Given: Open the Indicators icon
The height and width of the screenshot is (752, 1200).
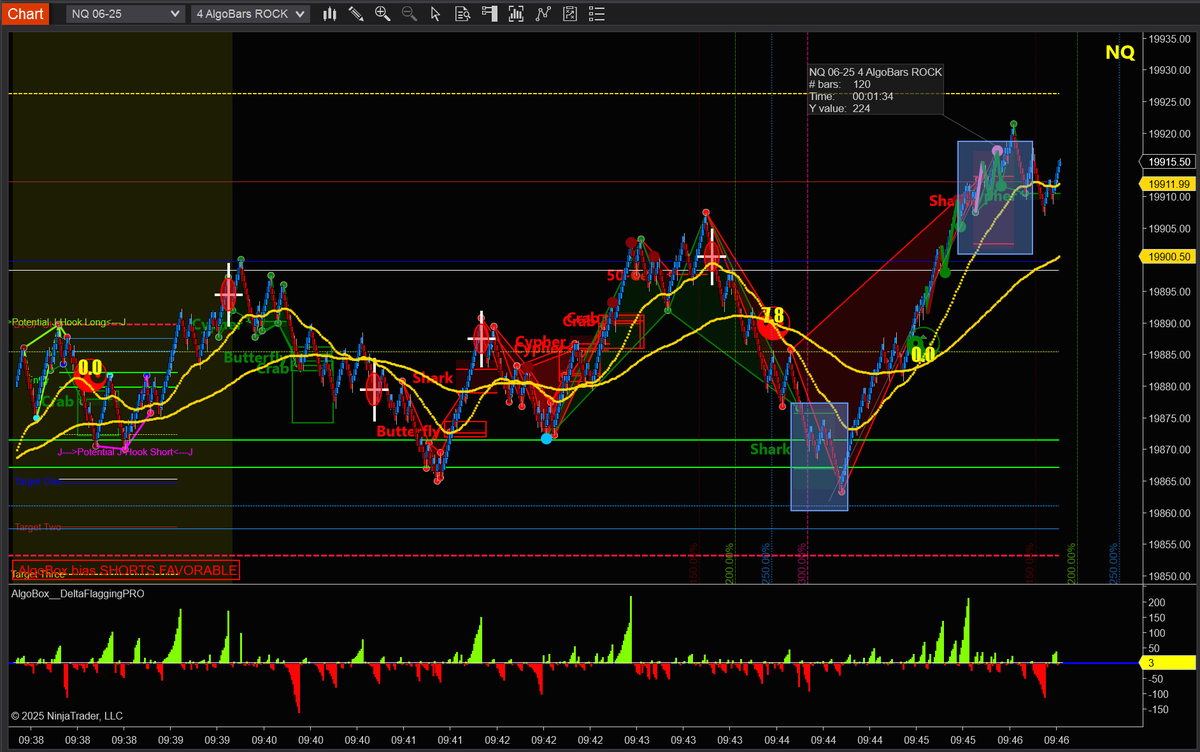Looking at the screenshot, I should coord(543,14).
